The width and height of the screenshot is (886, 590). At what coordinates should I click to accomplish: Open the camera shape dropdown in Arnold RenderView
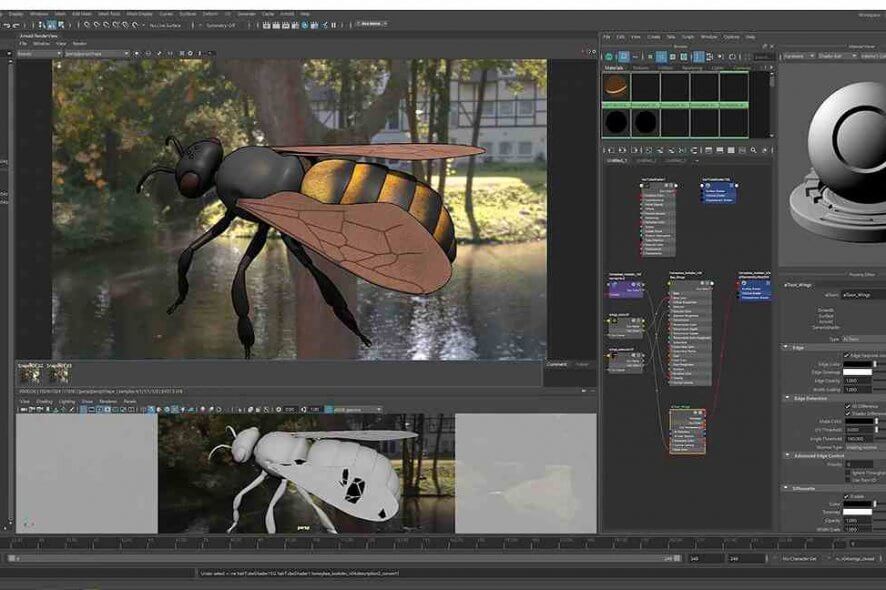(97, 54)
